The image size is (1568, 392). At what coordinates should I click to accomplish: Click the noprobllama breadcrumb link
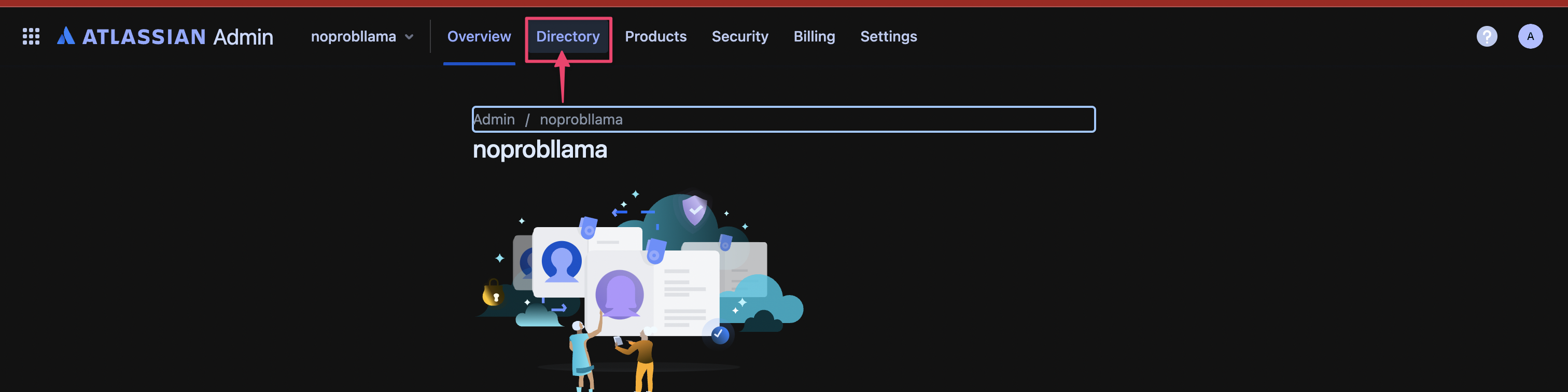pos(581,119)
